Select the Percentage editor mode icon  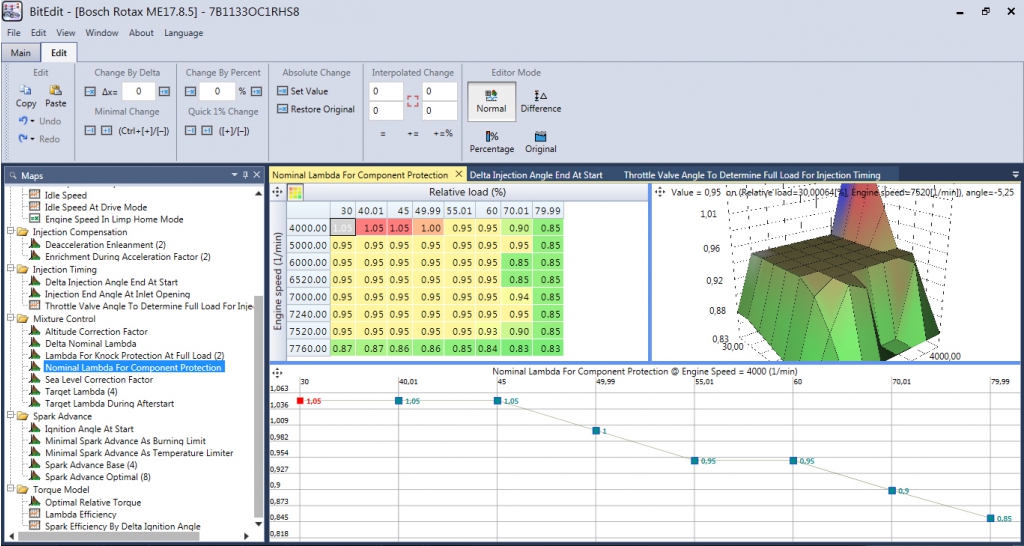(492, 136)
